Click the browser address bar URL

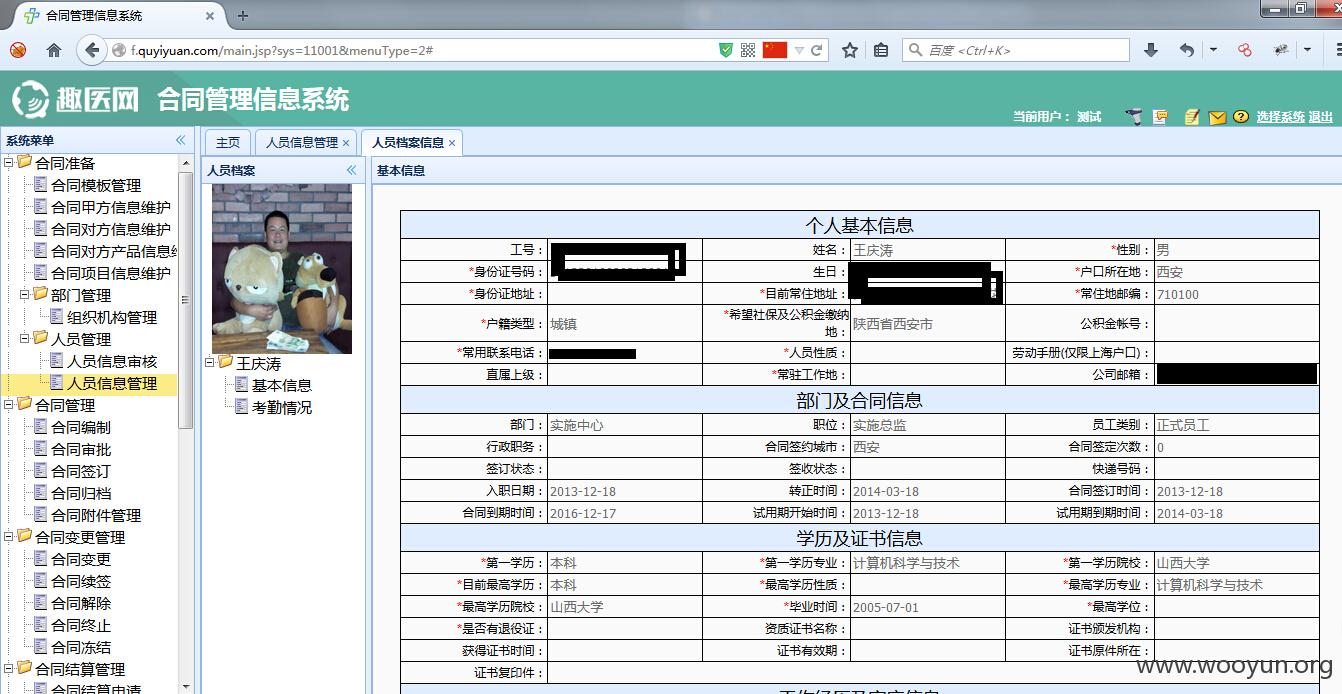point(282,50)
